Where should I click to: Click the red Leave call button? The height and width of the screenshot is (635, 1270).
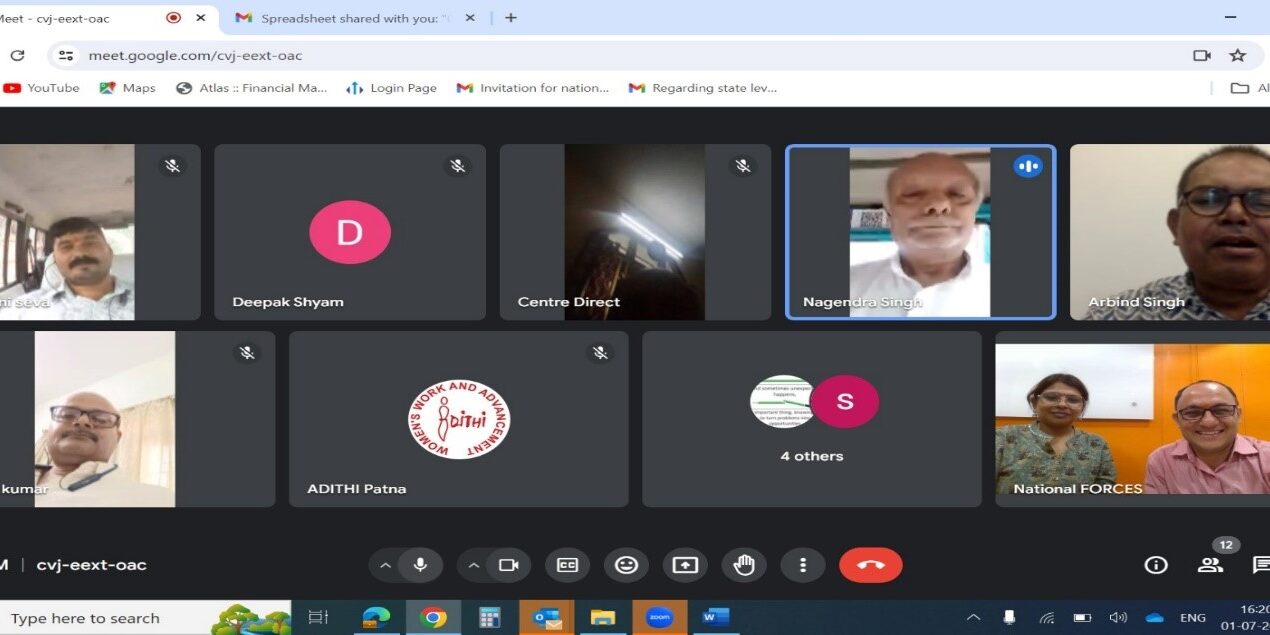coord(870,565)
